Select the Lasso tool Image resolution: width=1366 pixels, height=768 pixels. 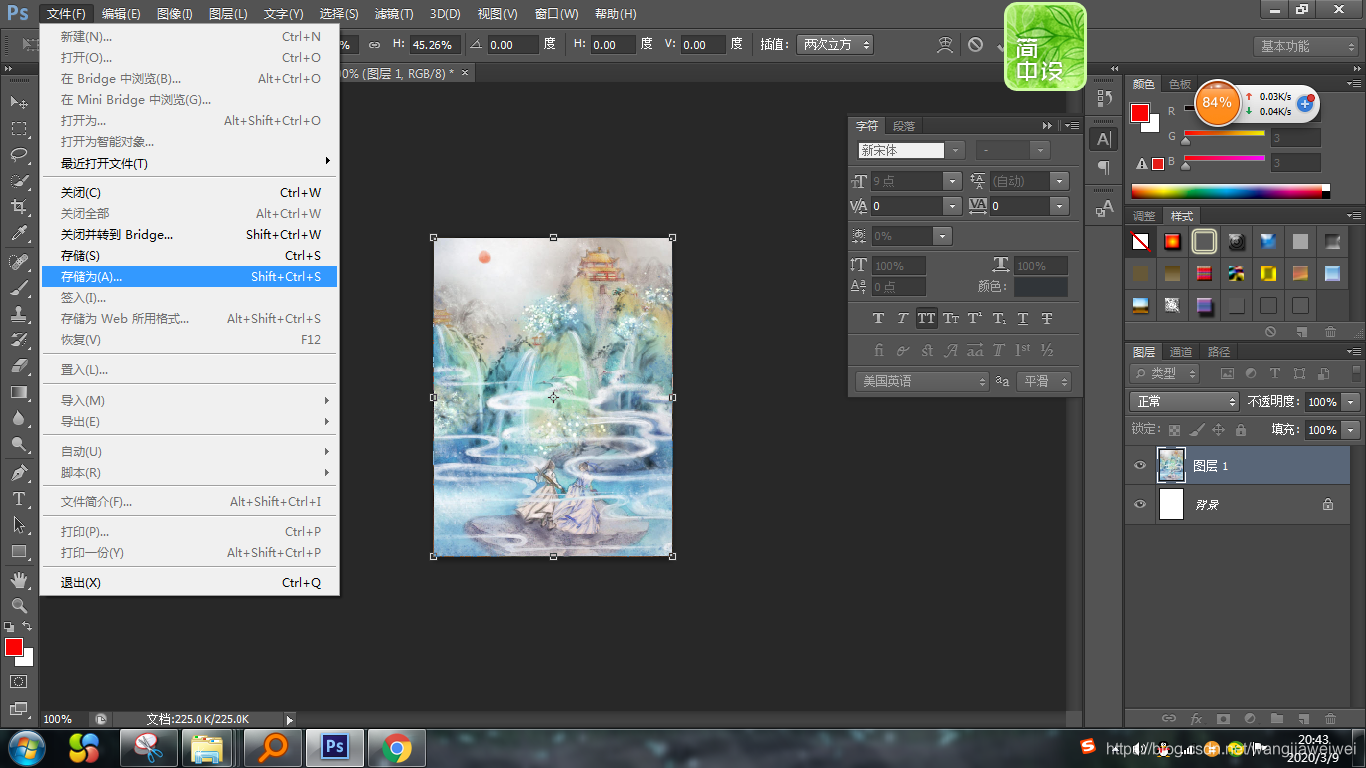[x=19, y=154]
